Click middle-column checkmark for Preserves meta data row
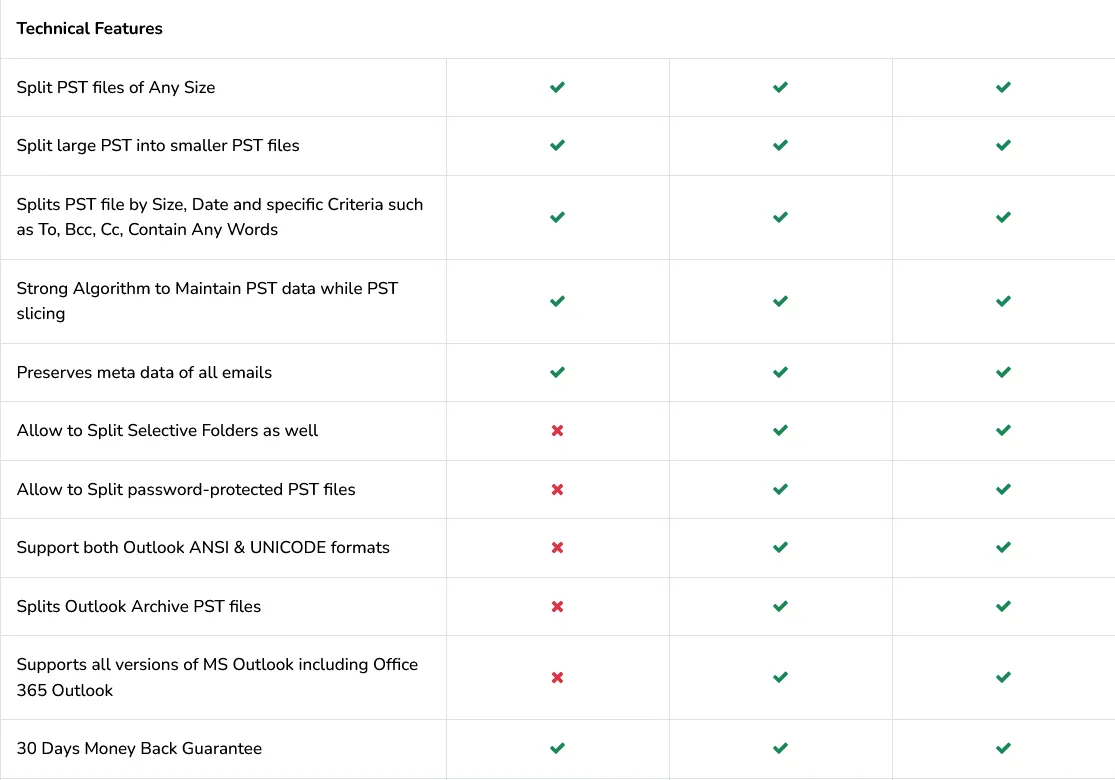 781,373
